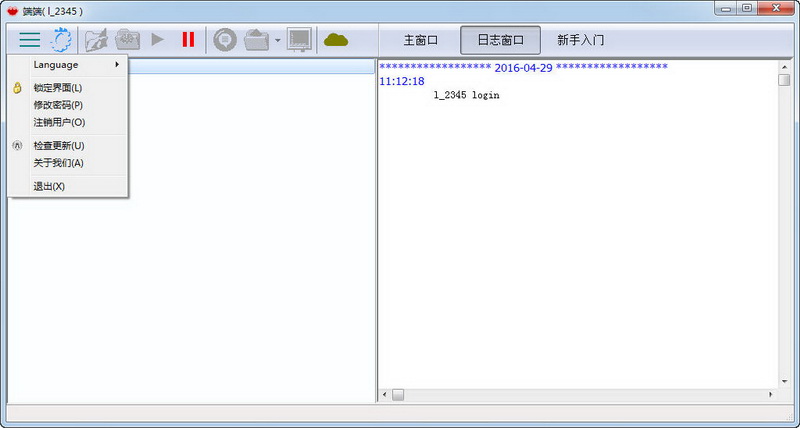The width and height of the screenshot is (800, 428).
Task: Switch to the 主窗口 tab
Action: (x=421, y=40)
